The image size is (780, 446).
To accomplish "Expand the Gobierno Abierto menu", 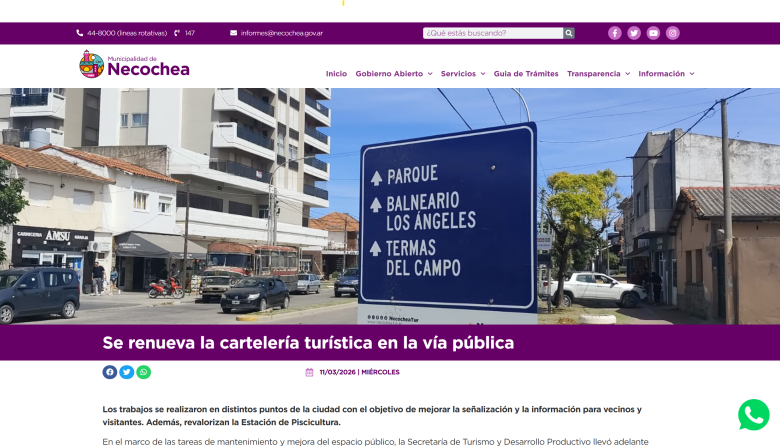I will point(394,73).
